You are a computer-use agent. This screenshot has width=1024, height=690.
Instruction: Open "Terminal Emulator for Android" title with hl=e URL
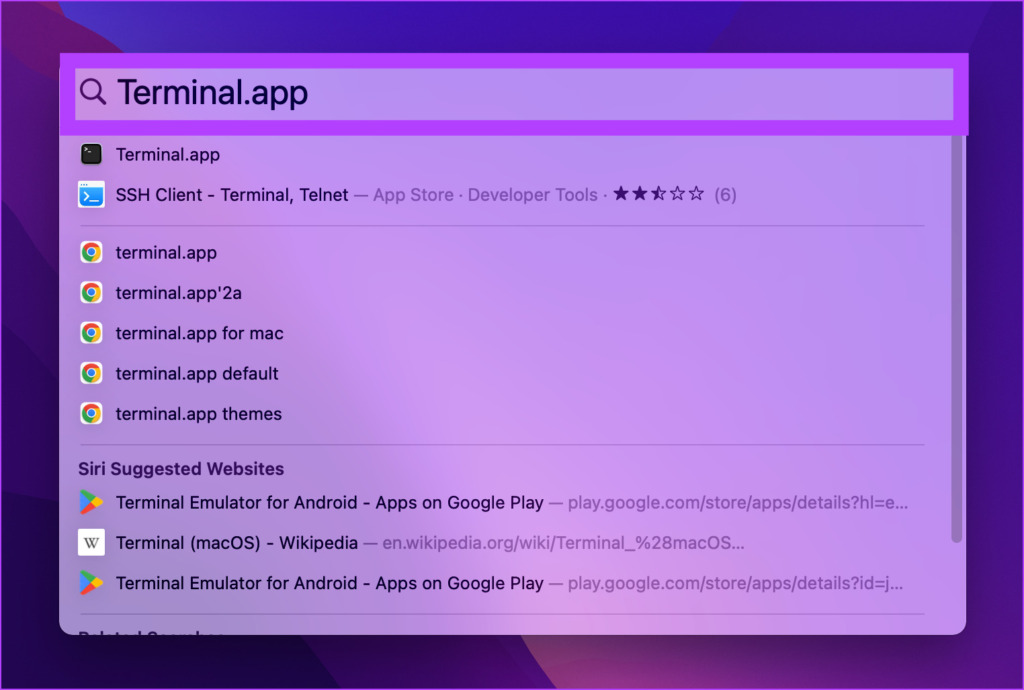point(330,503)
